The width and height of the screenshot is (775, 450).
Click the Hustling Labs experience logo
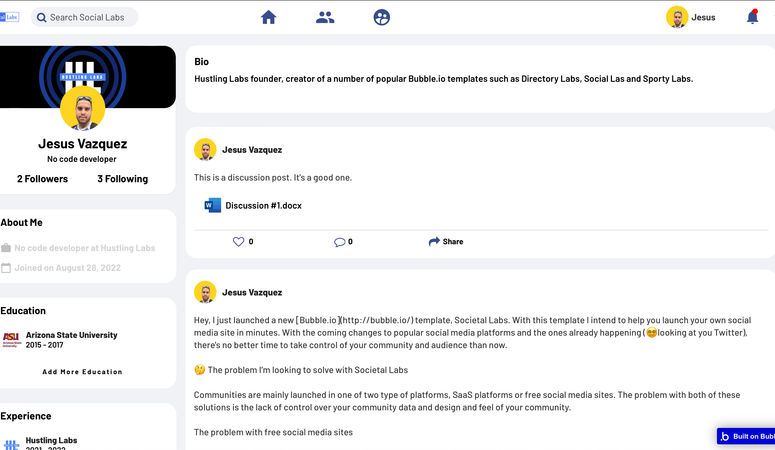click(11, 445)
